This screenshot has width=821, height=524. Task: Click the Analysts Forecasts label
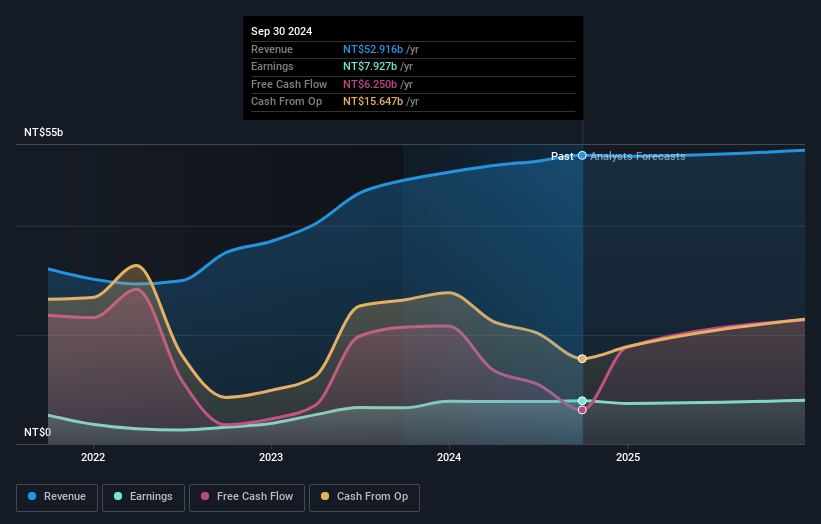click(638, 156)
